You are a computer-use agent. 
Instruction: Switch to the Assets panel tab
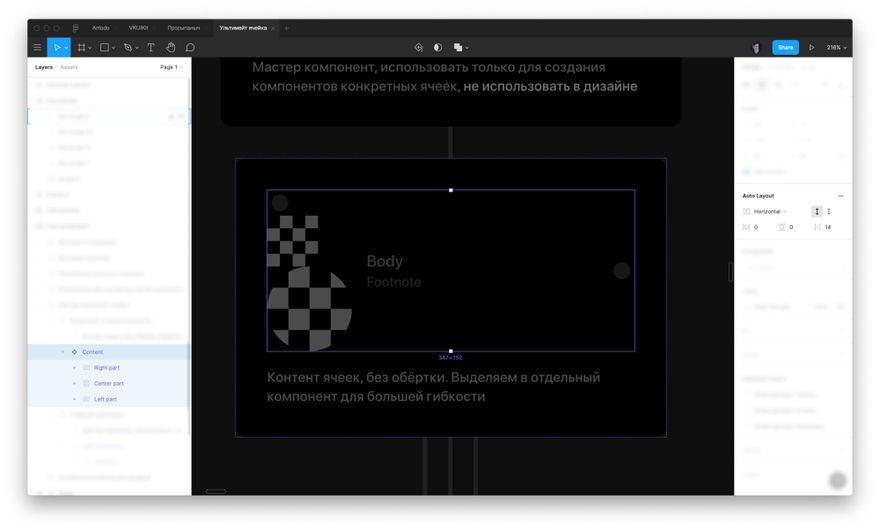[69, 67]
